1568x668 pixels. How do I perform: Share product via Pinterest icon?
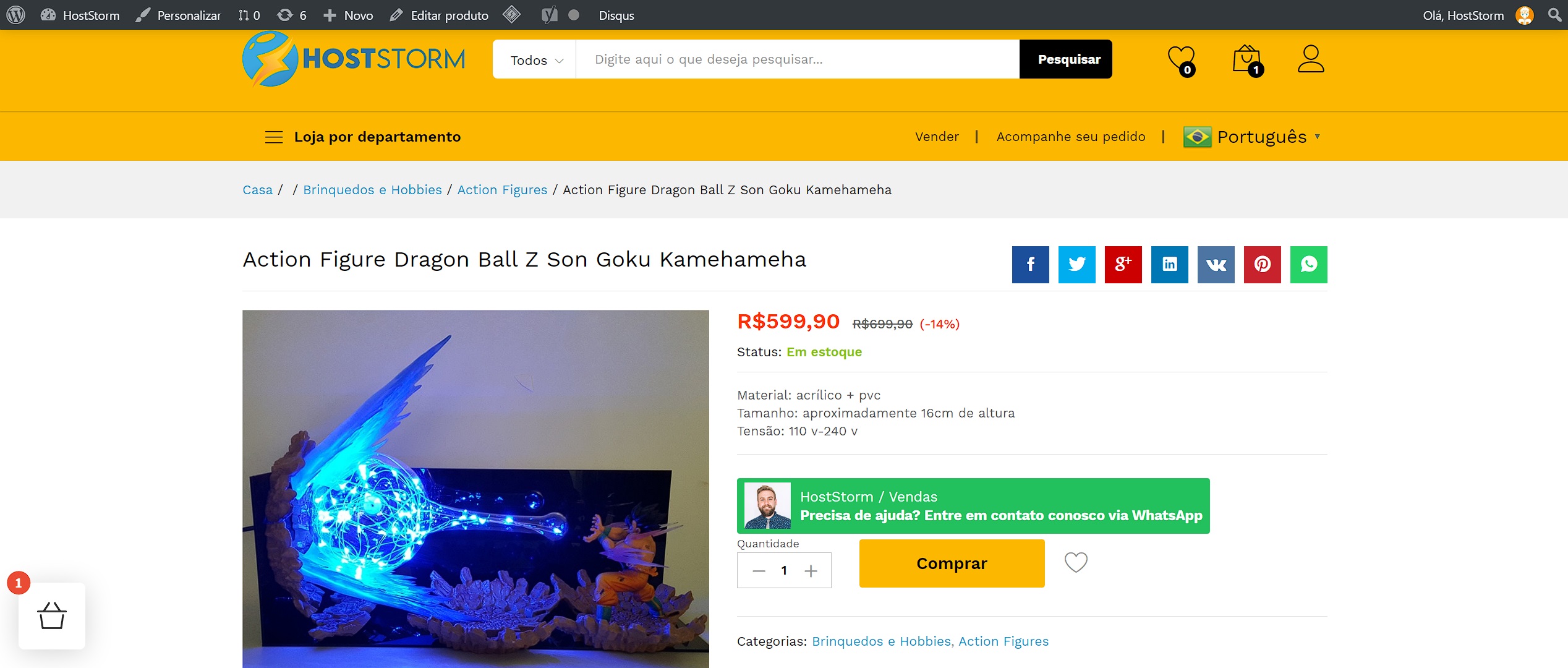tap(1262, 265)
